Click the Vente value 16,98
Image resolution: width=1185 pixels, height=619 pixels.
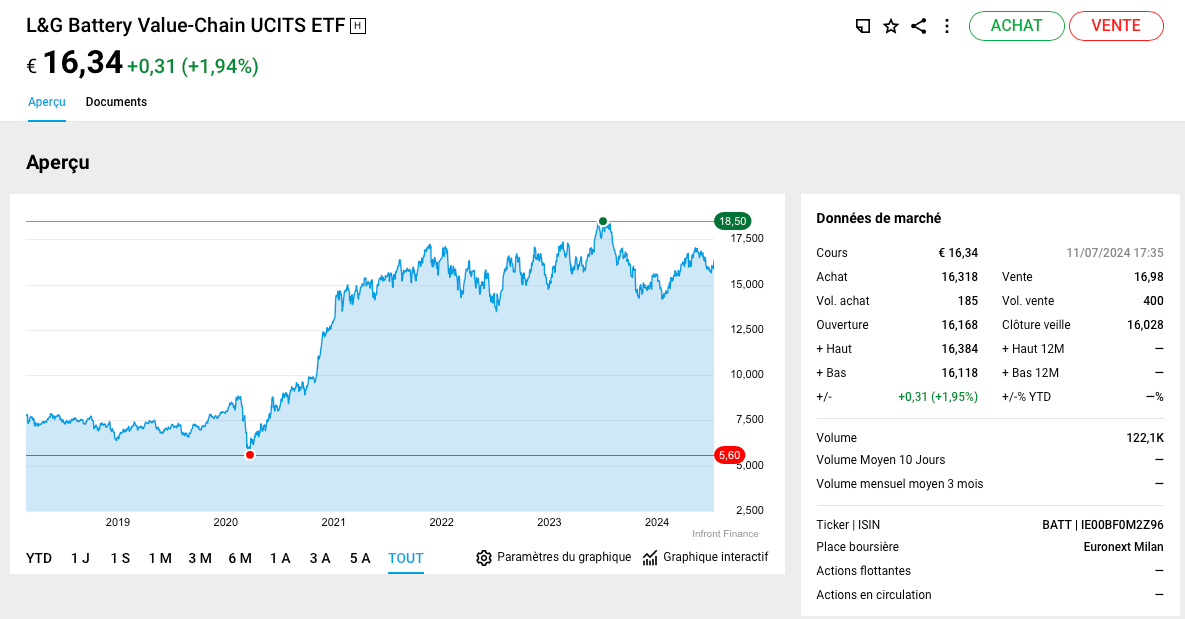click(1149, 277)
